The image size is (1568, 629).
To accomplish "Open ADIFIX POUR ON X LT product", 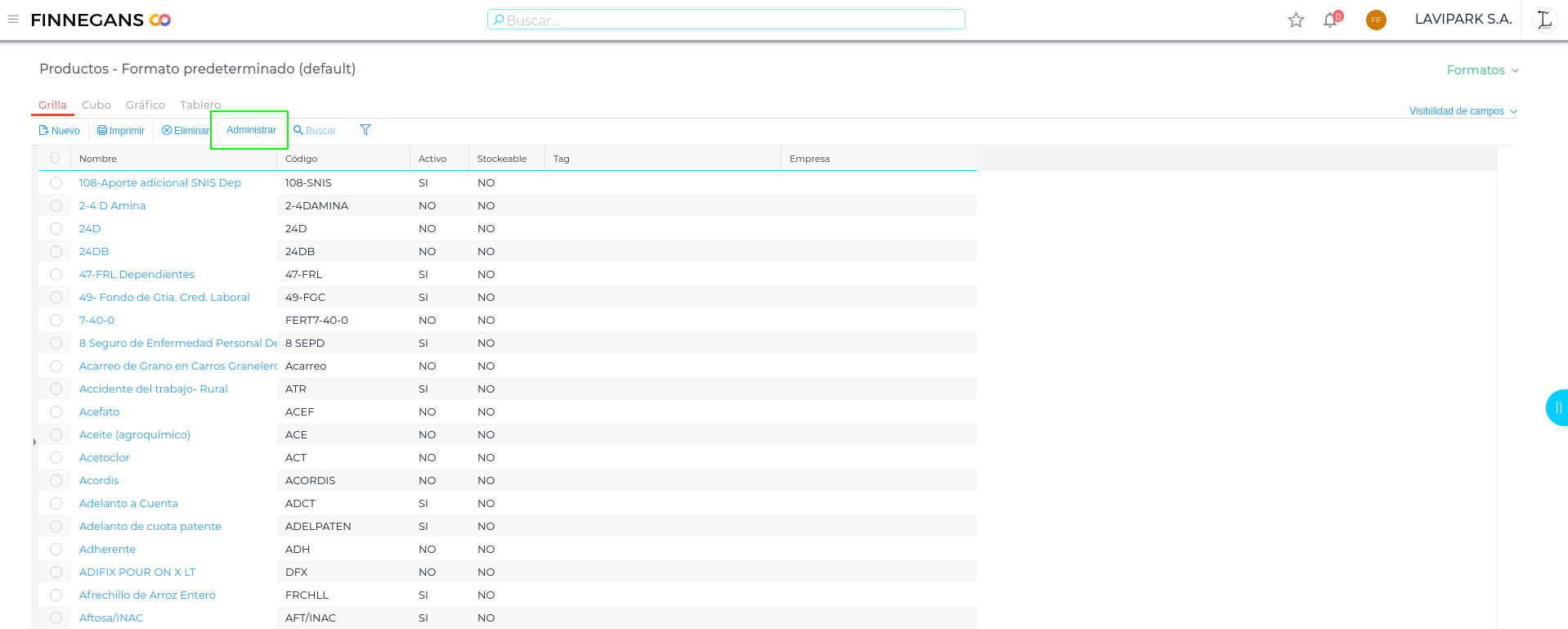I will 137,572.
